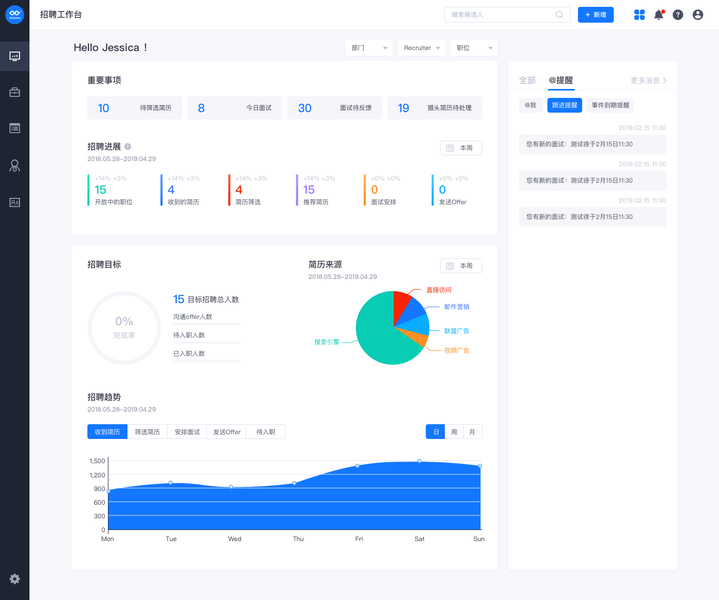Open the user account avatar icon
719x600 pixels.
[x=698, y=15]
